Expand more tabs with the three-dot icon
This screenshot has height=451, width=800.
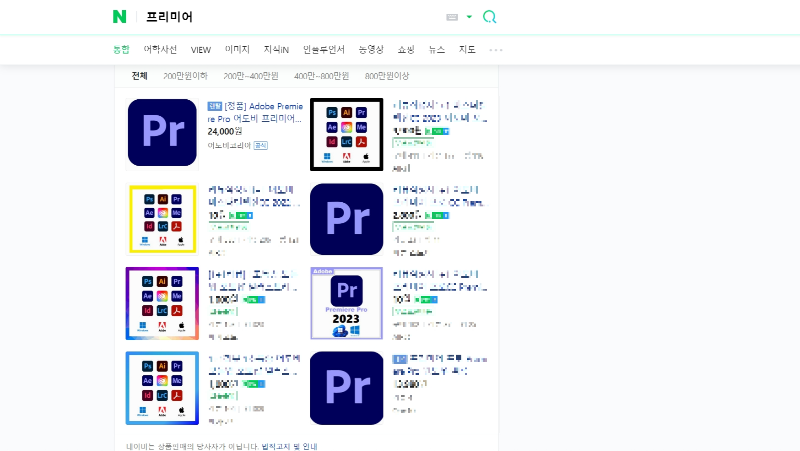tap(495, 50)
